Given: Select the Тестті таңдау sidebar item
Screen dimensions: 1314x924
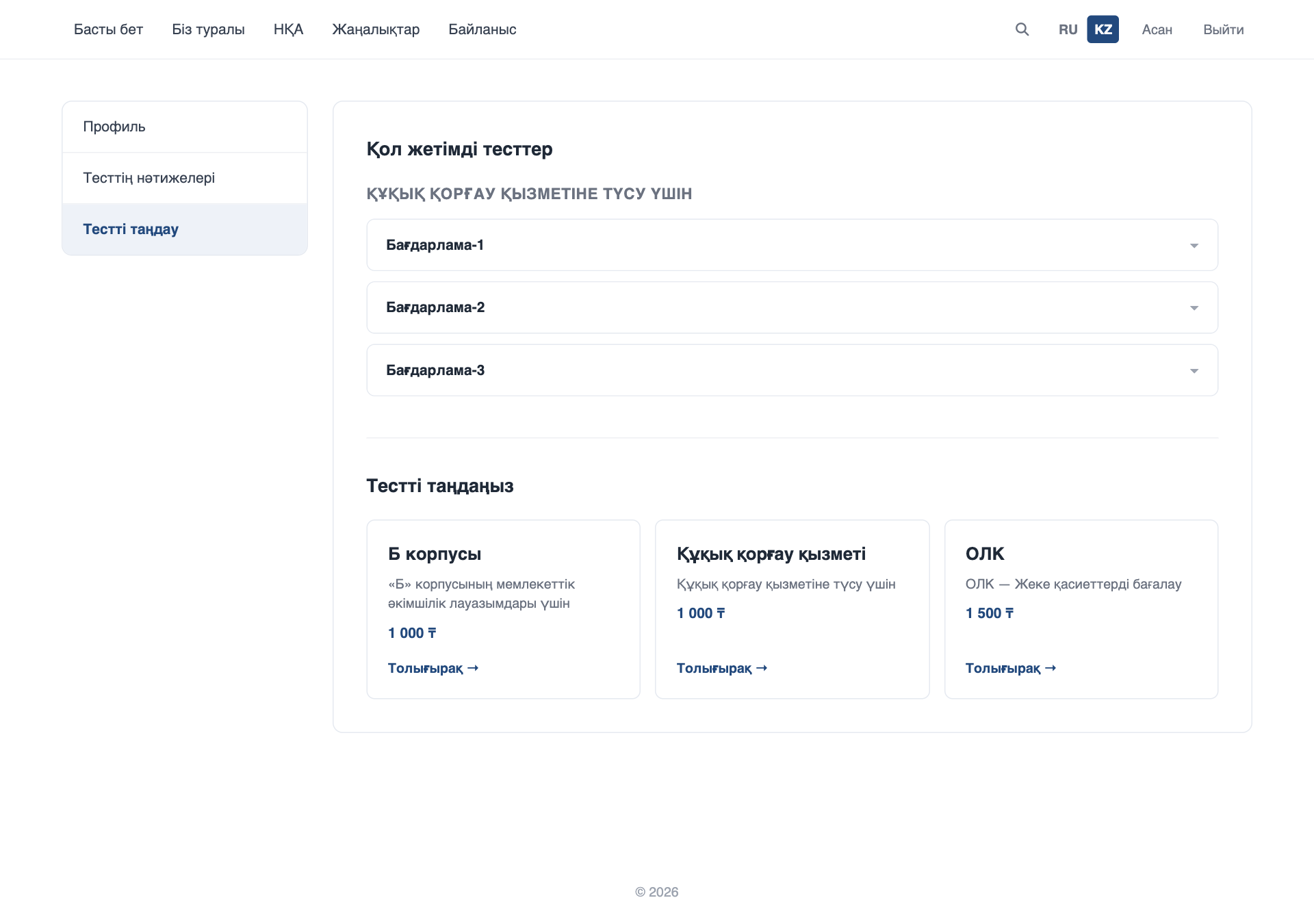Looking at the screenshot, I should [185, 229].
